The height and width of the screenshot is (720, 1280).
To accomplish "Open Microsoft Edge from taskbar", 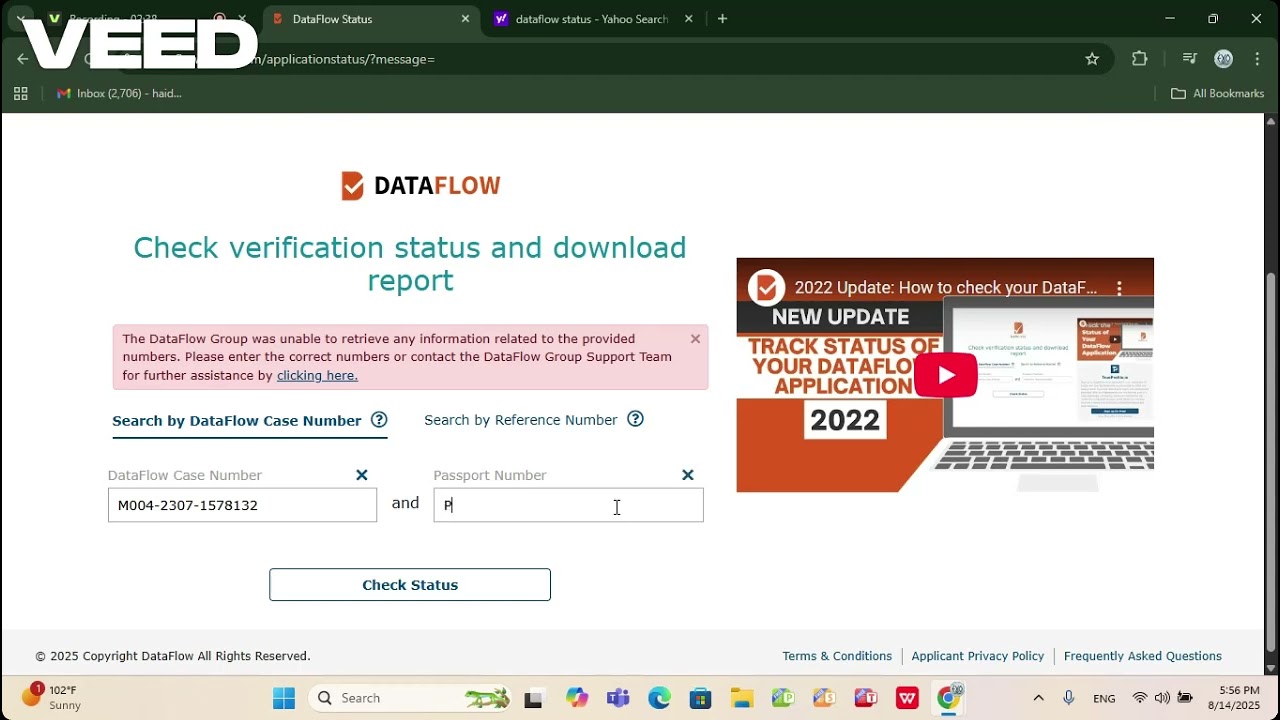I will coord(659,698).
